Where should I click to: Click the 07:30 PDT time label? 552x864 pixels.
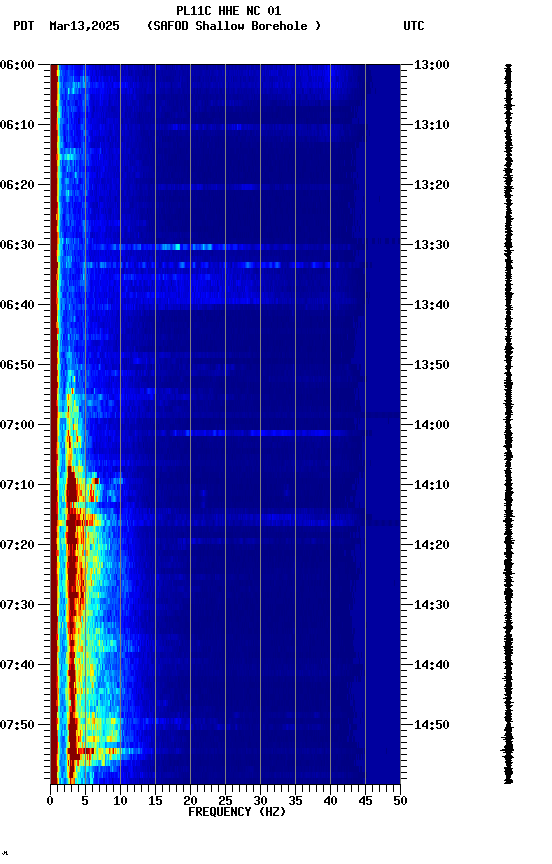click(x=17, y=605)
